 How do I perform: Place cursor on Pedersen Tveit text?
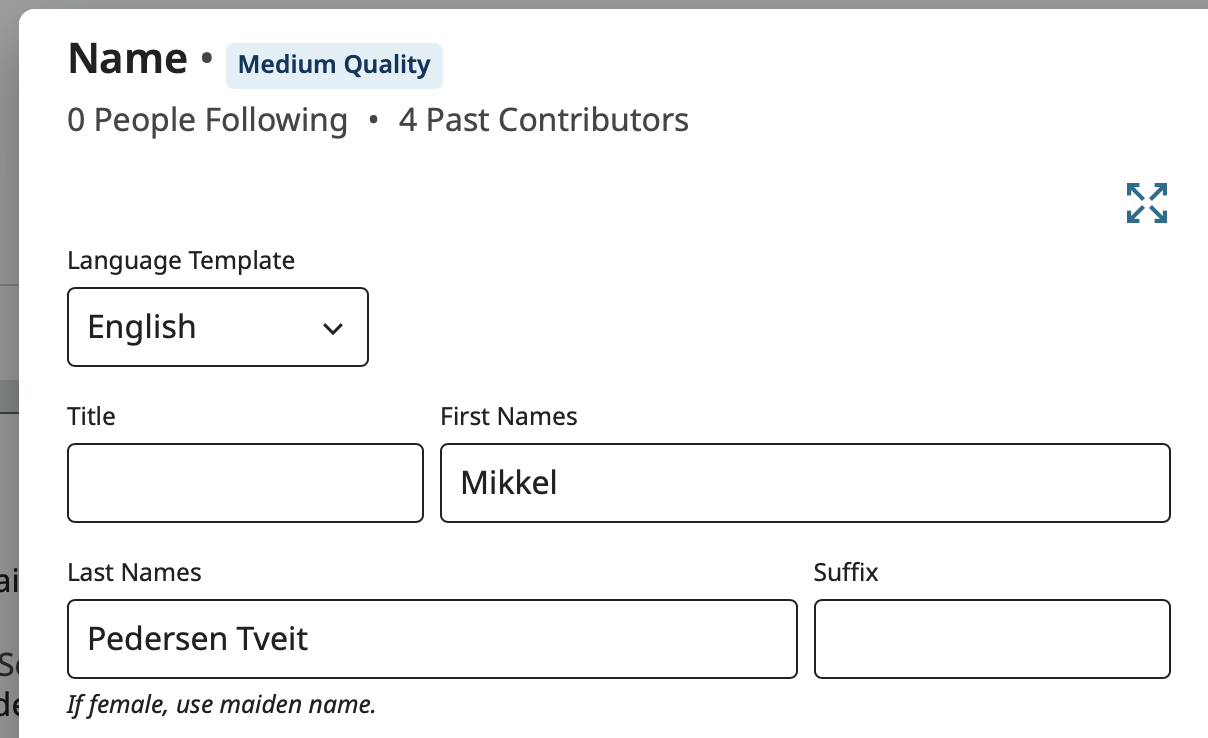pos(197,639)
